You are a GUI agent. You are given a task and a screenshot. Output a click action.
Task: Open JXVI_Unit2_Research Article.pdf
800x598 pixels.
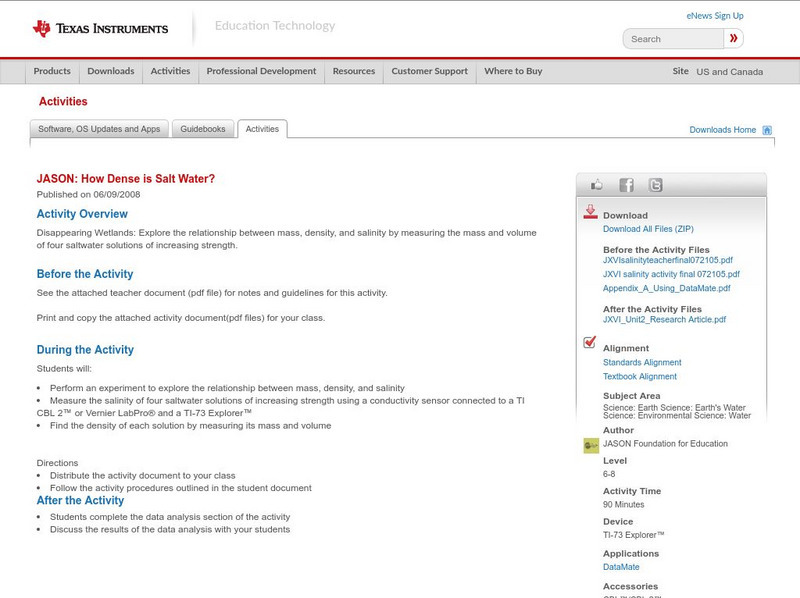664,319
